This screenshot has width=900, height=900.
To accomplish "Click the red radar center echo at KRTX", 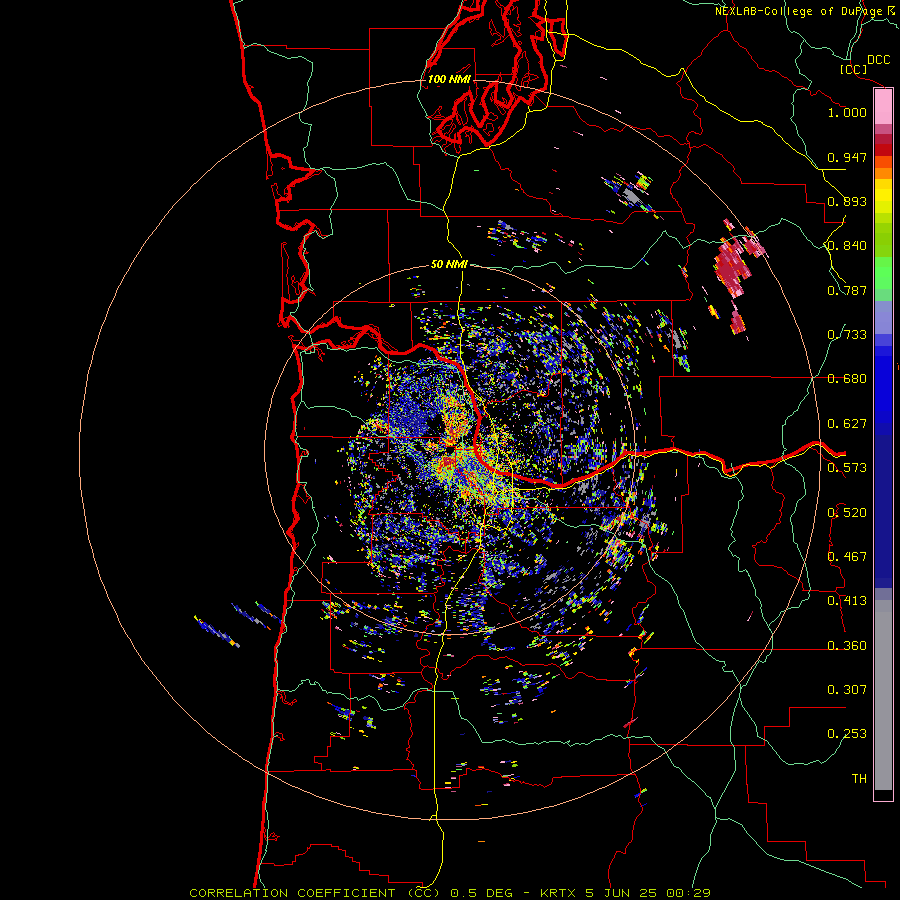I will coord(448,462).
